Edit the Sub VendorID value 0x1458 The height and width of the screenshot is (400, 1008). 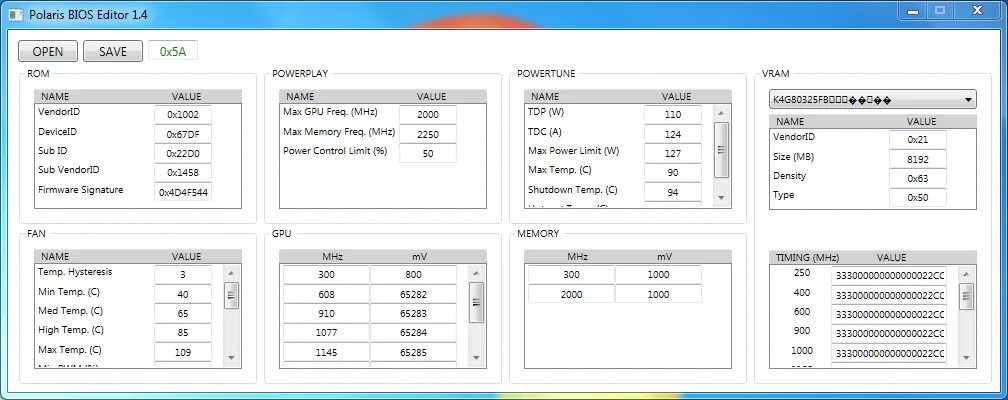pyautogui.click(x=183, y=173)
